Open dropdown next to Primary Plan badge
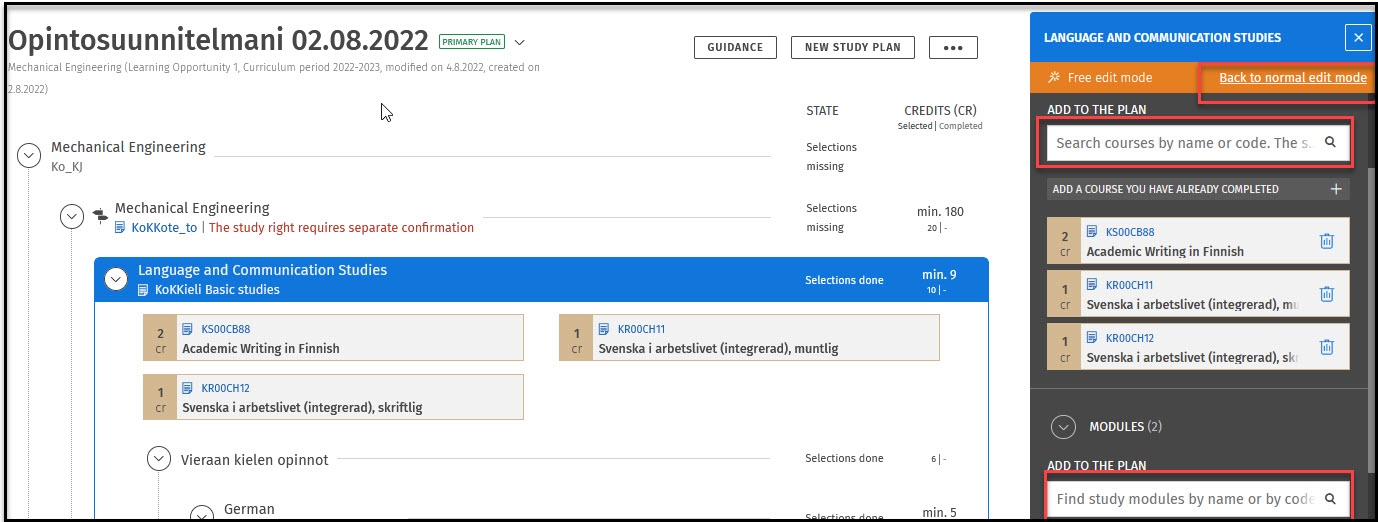1378x522 pixels. (x=520, y=42)
